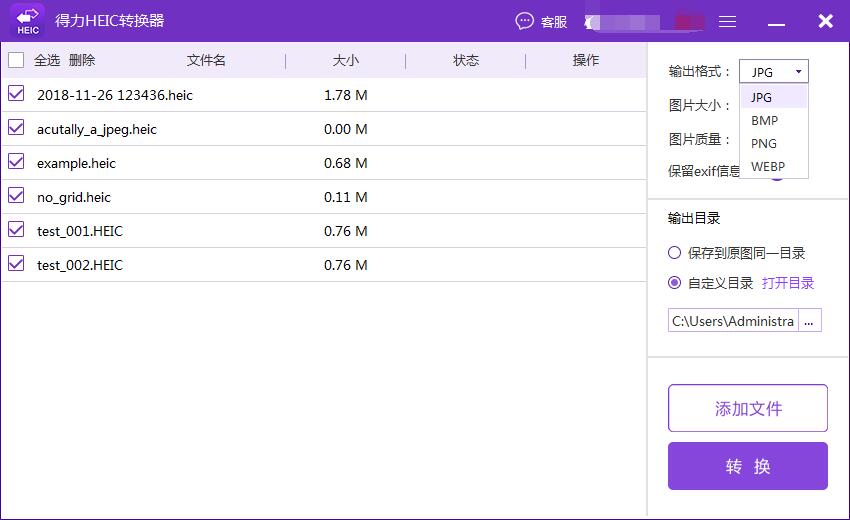Choose BMP from format list
The image size is (850, 520).
(x=764, y=120)
